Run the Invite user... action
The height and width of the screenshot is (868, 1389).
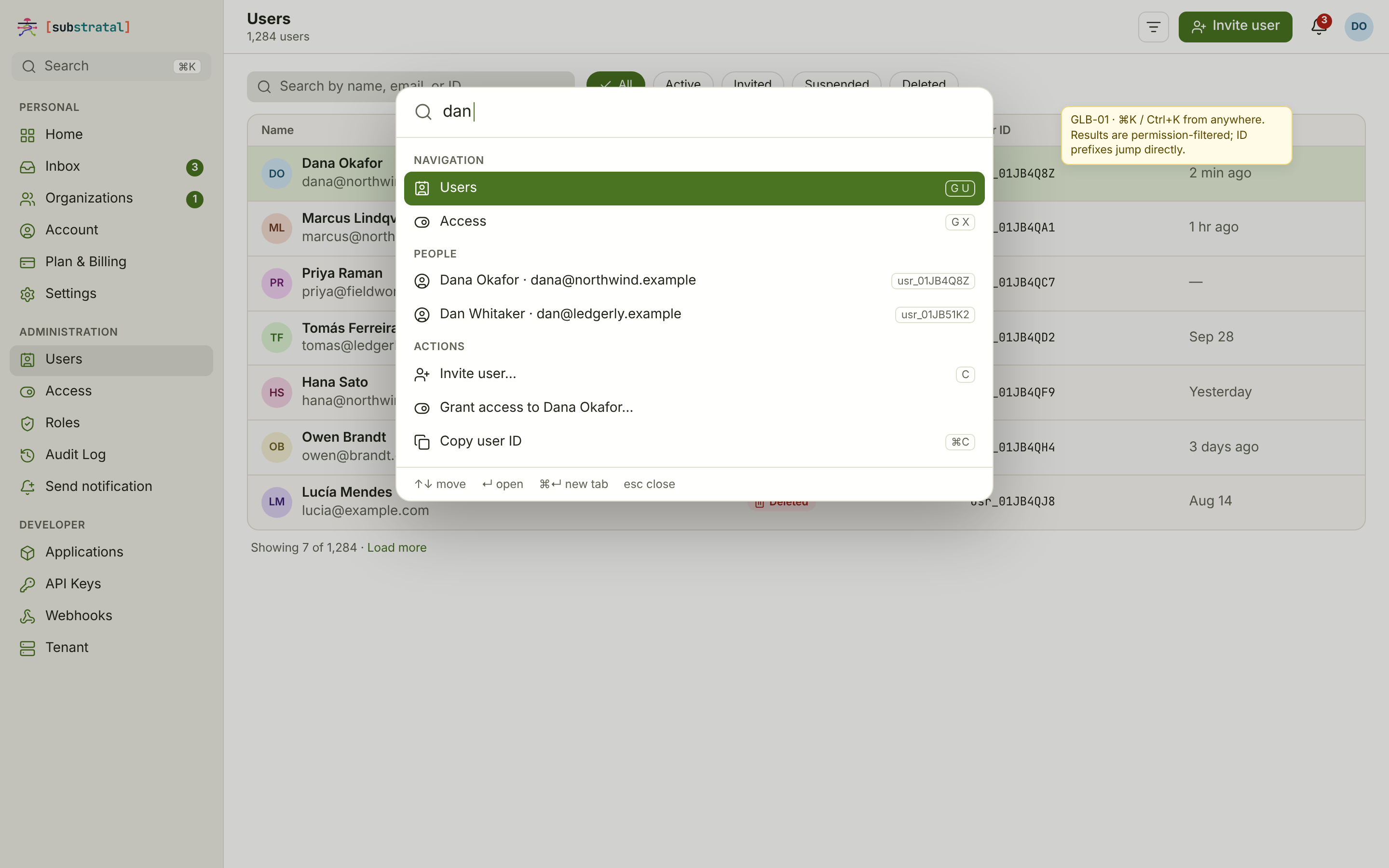point(694,374)
